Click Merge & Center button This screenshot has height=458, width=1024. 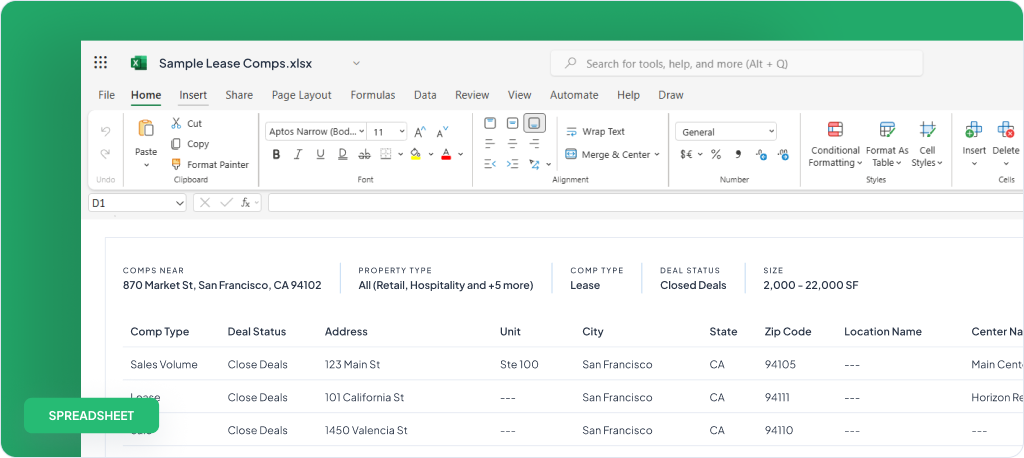[607, 155]
